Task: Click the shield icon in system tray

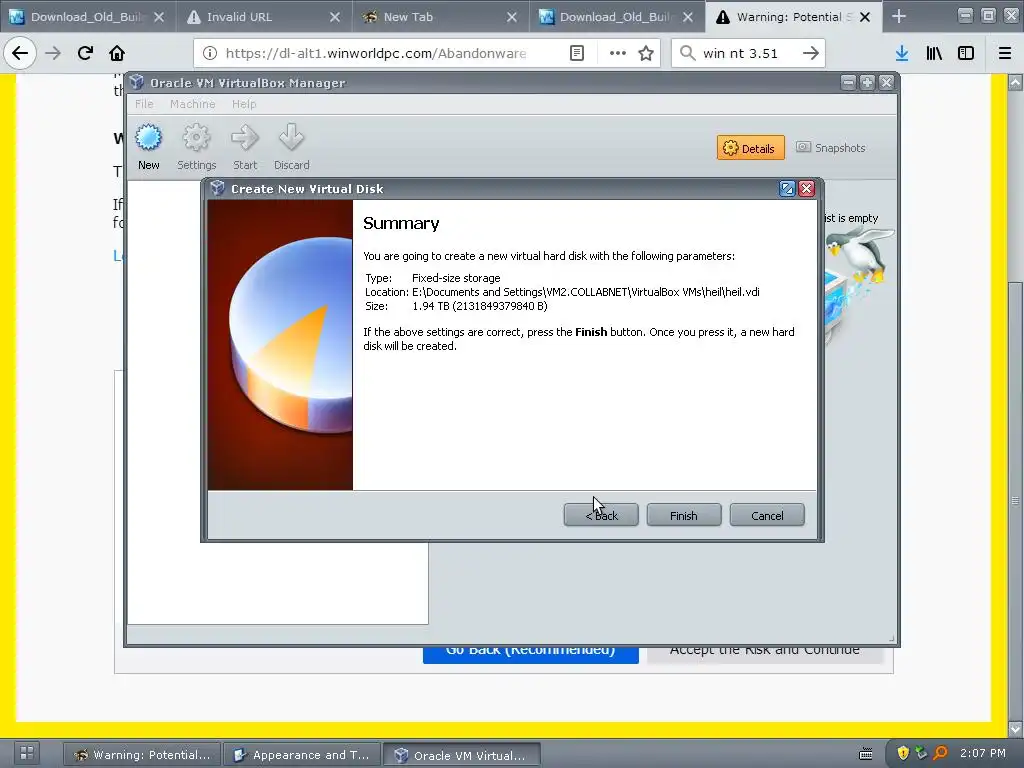Action: [903, 753]
